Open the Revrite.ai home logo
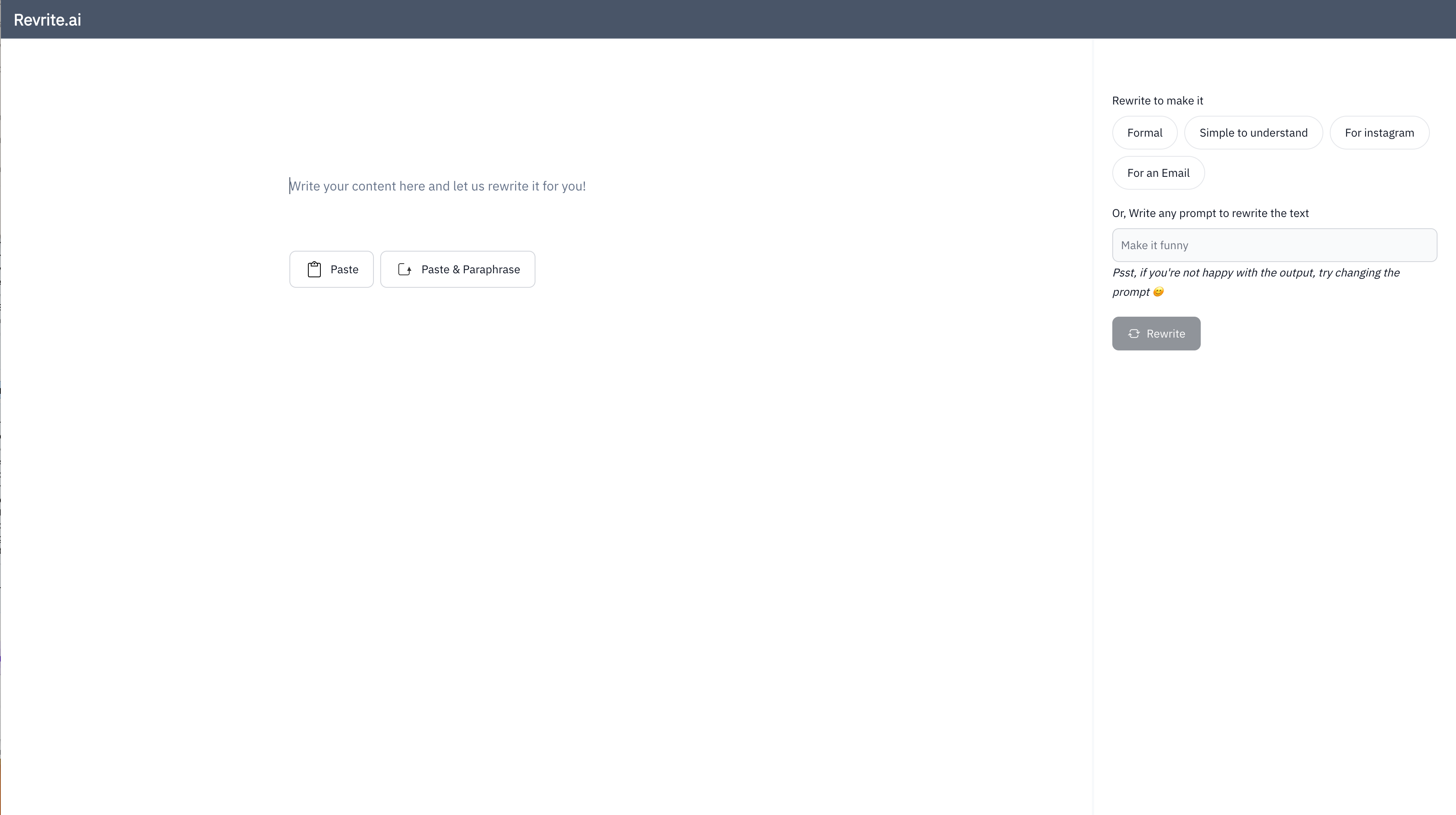1456x815 pixels. [x=47, y=20]
